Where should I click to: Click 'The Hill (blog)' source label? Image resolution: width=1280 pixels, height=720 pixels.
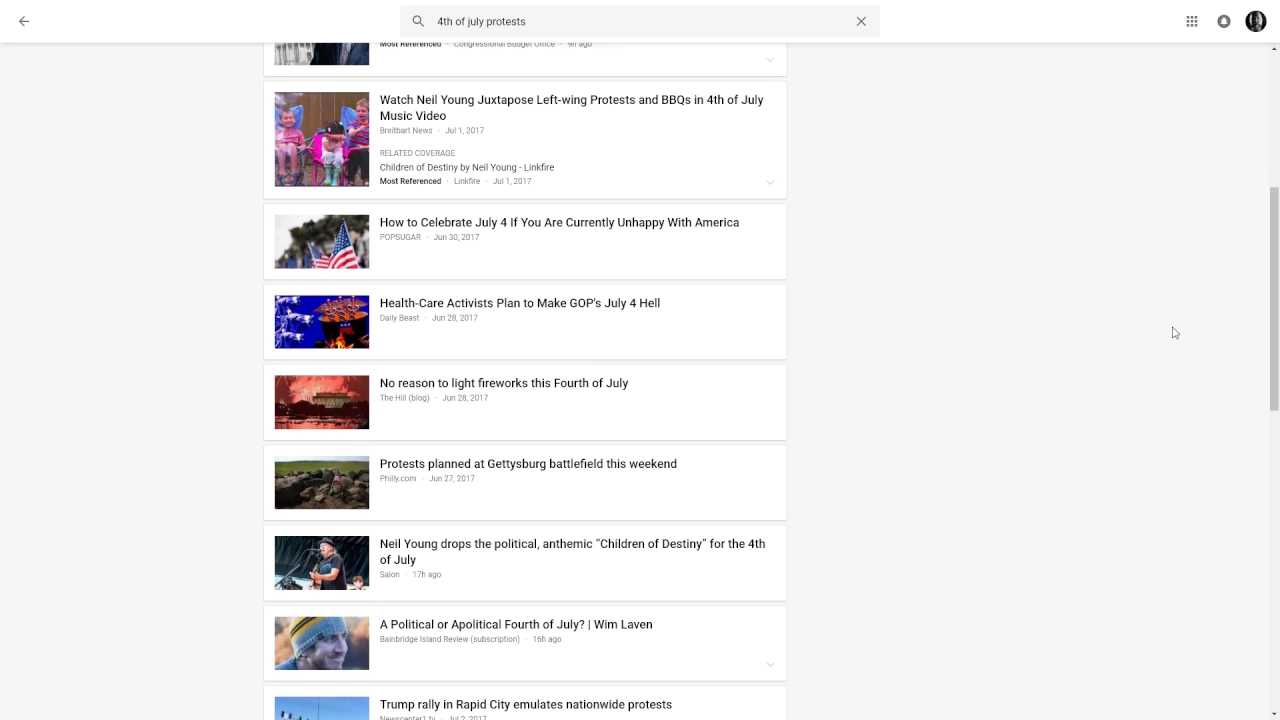pyautogui.click(x=404, y=398)
